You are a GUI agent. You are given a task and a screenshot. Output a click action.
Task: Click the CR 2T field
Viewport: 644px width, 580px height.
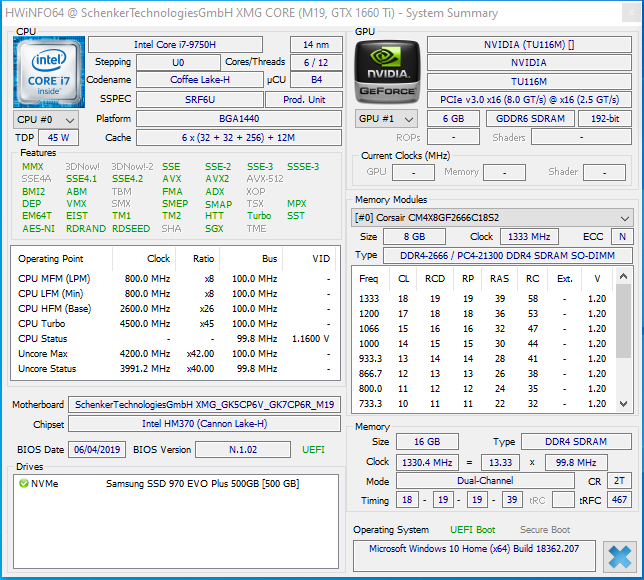pyautogui.click(x=619, y=481)
